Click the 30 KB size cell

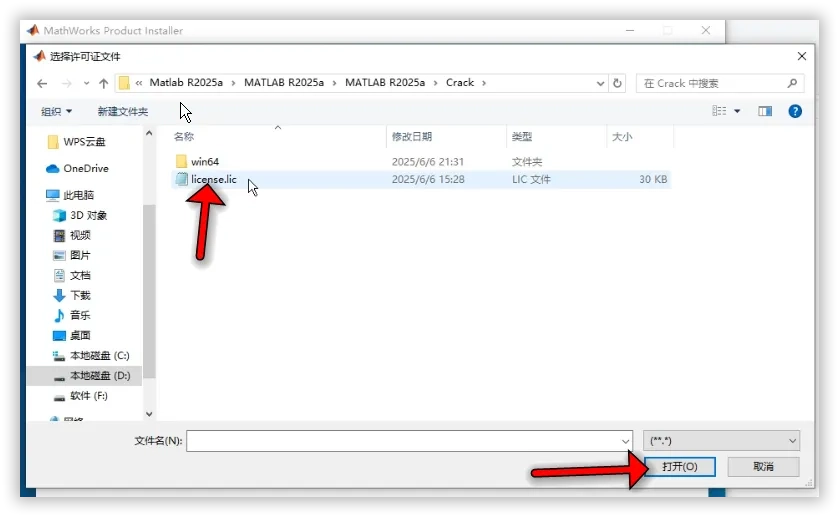(653, 179)
